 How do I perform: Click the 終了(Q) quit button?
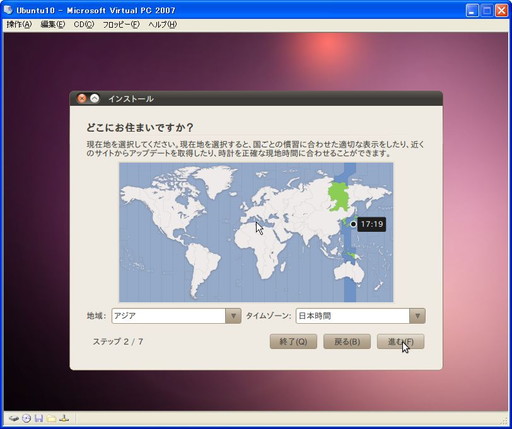pos(293,342)
